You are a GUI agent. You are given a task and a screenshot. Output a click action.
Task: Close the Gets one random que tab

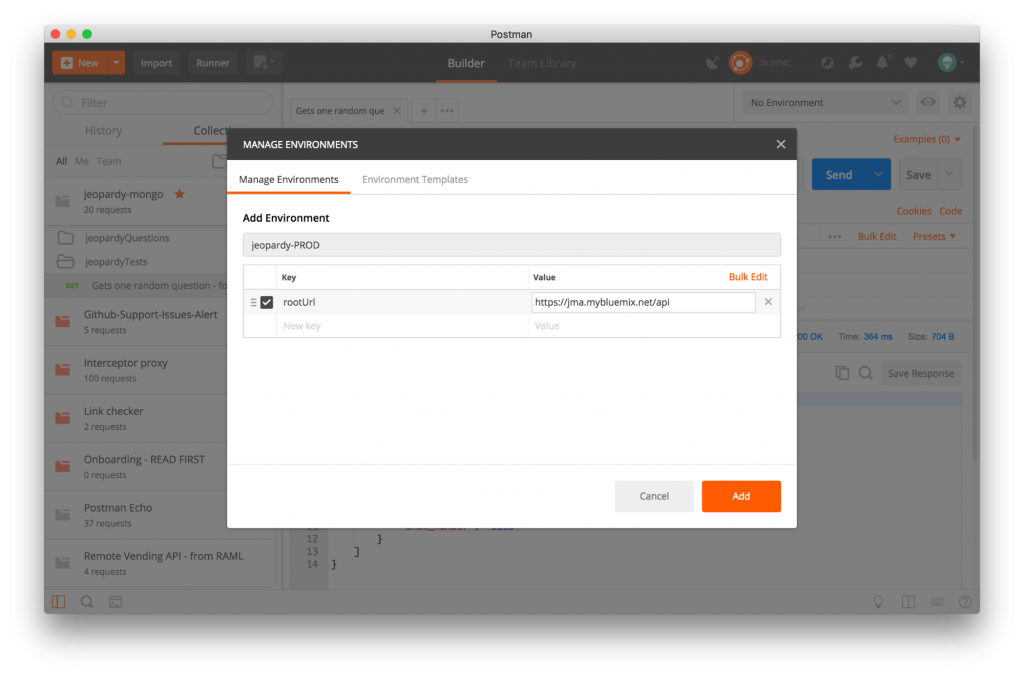point(396,110)
